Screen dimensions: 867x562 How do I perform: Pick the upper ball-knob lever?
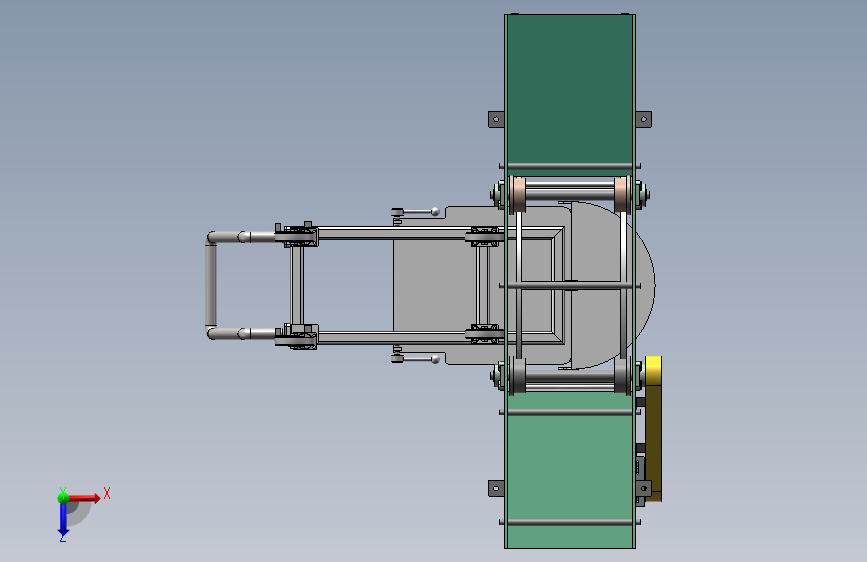click(415, 212)
